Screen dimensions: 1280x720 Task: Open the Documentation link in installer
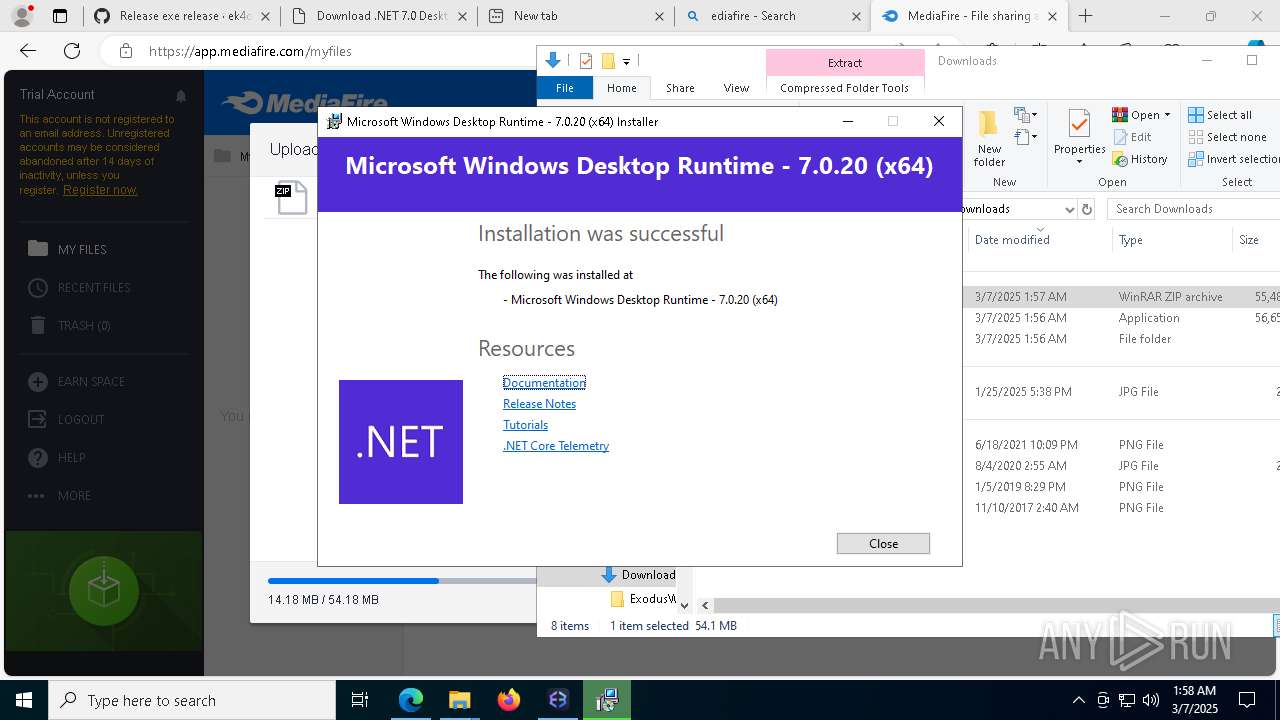pos(544,383)
